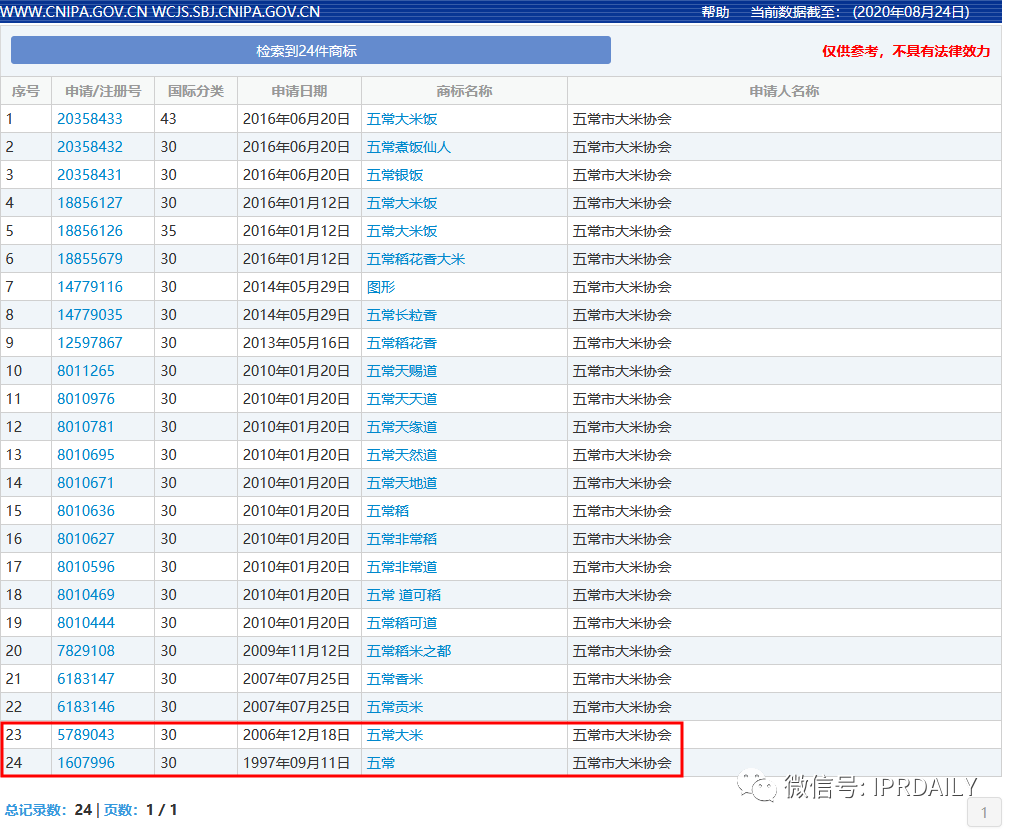Viewport: 1009px width, 831px height.
Task: Open trademark 五常非常稻
Action: coord(402,539)
